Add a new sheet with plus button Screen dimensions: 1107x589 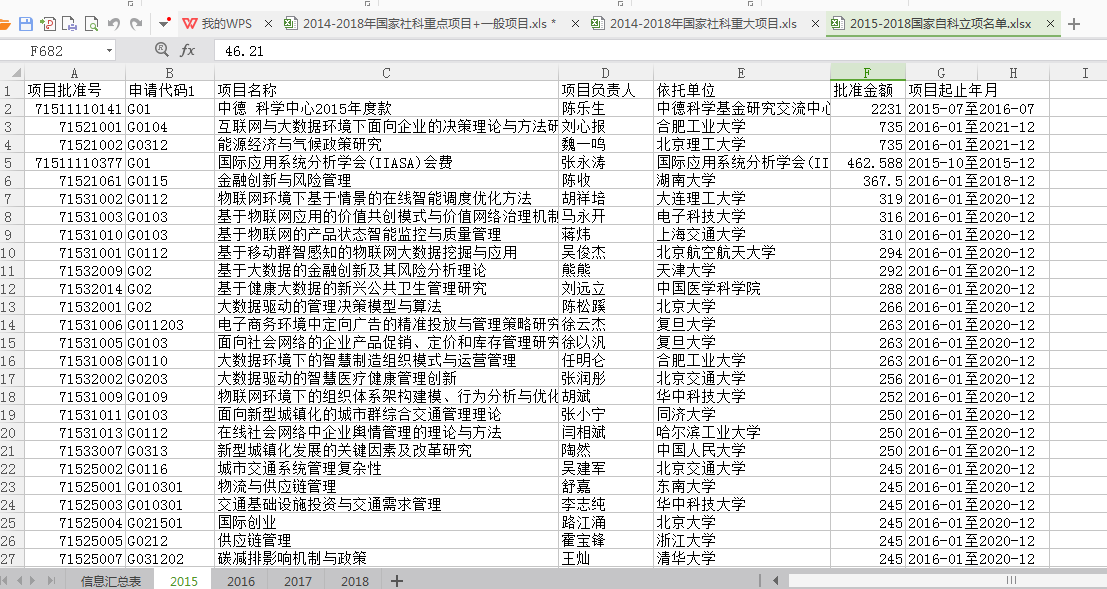[x=397, y=581]
